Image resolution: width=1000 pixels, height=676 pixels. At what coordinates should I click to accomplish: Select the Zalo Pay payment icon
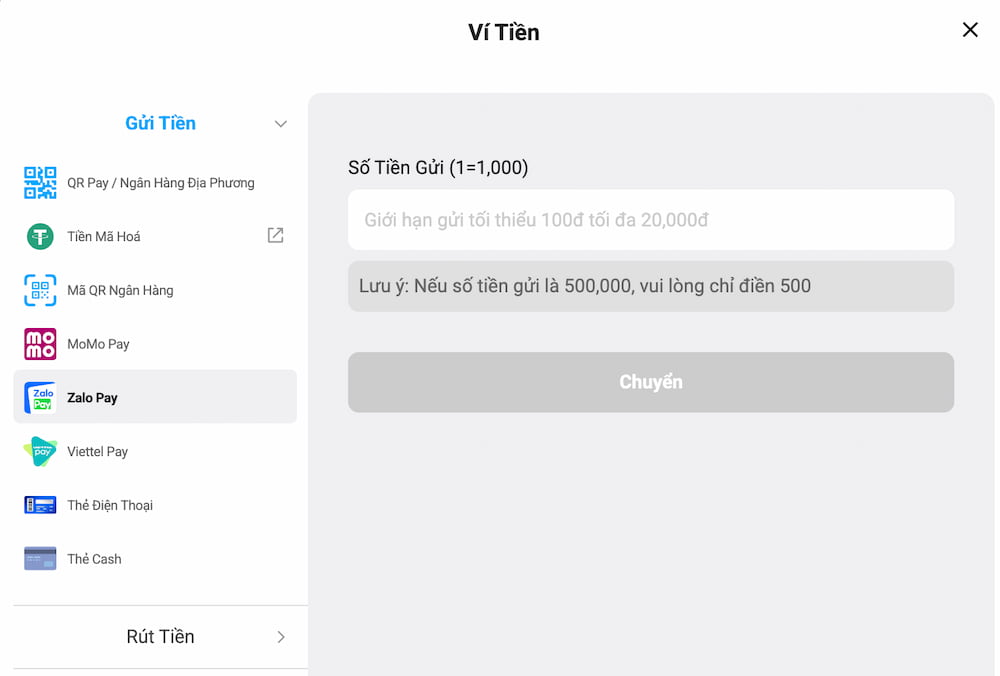39,397
